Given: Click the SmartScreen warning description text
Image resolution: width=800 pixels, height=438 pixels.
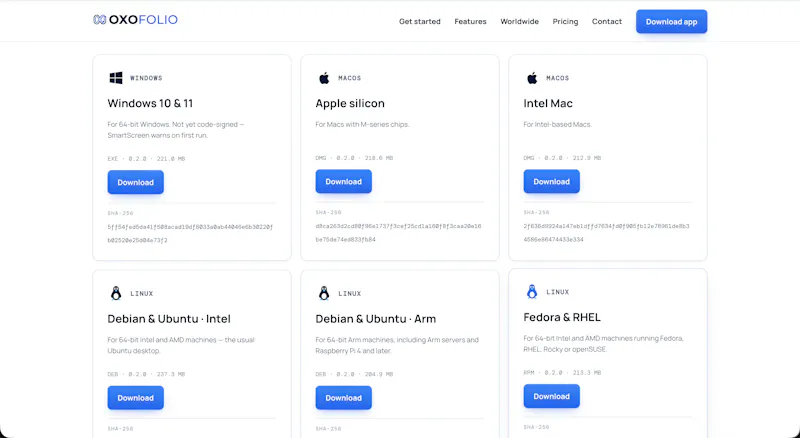Looking at the screenshot, I should pyautogui.click(x=176, y=130).
